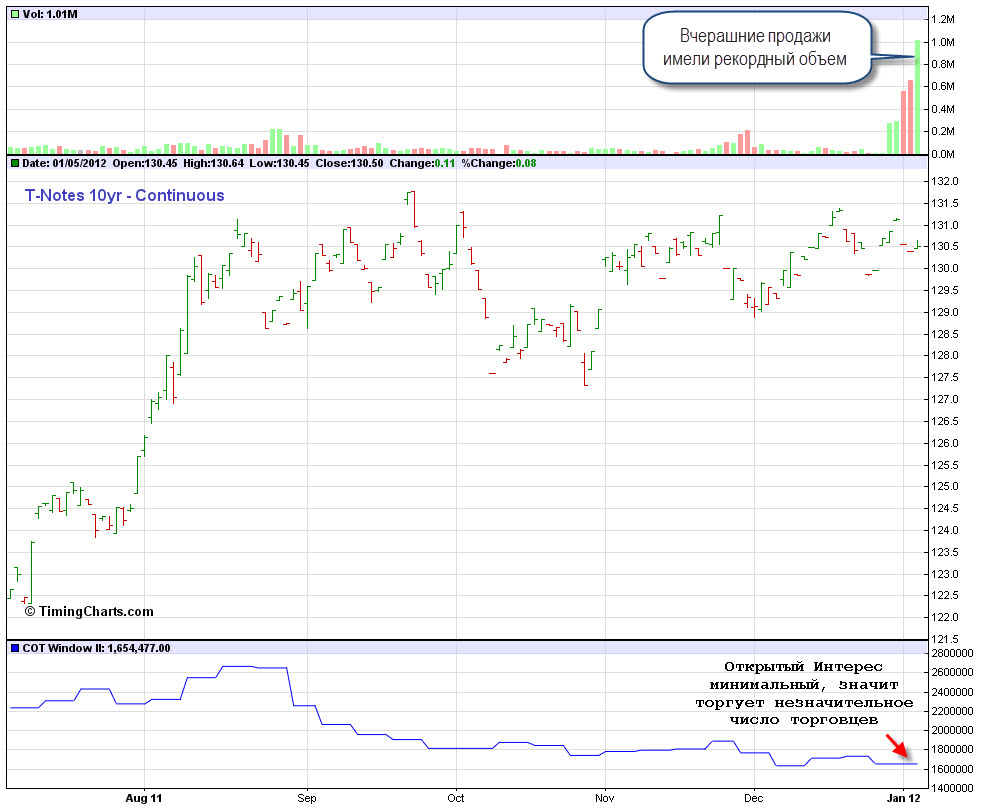986x811 pixels.
Task: Open the TimingCharts.com copyright link
Action: tap(90, 611)
